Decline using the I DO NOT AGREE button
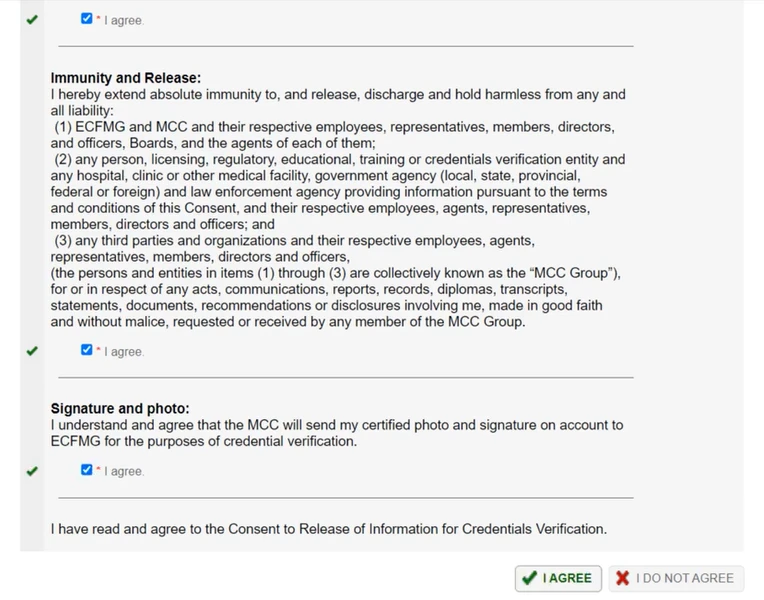 point(676,578)
